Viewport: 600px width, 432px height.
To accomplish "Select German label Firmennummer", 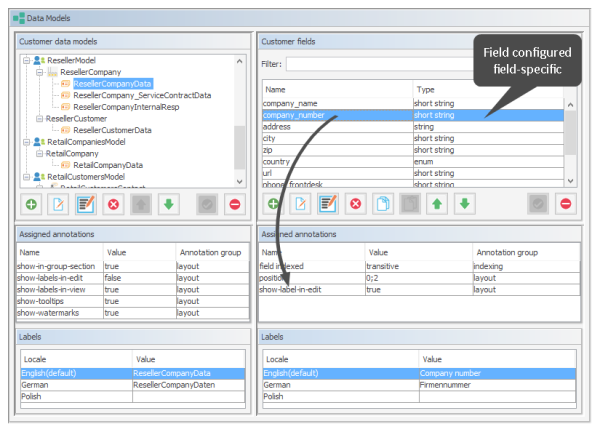I will 419,385.
